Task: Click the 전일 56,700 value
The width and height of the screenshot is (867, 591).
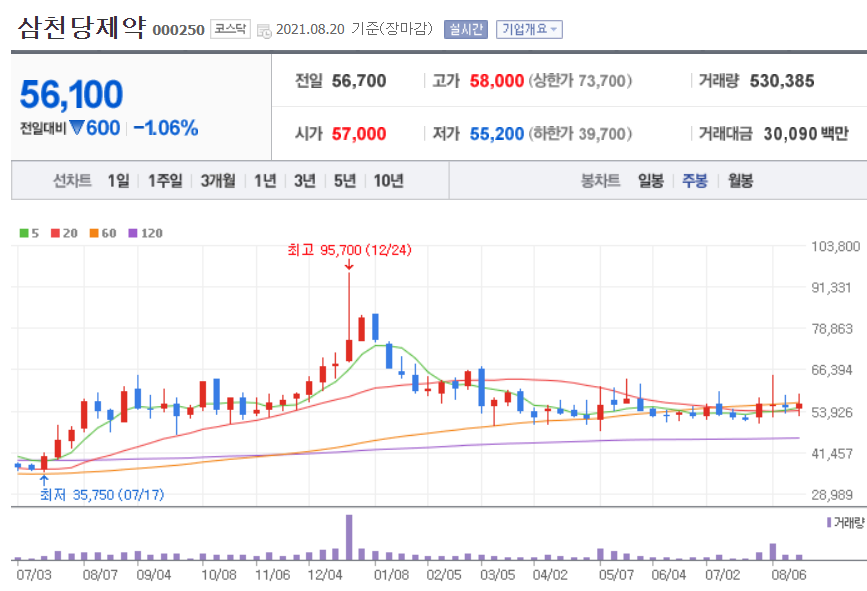Action: tap(358, 81)
